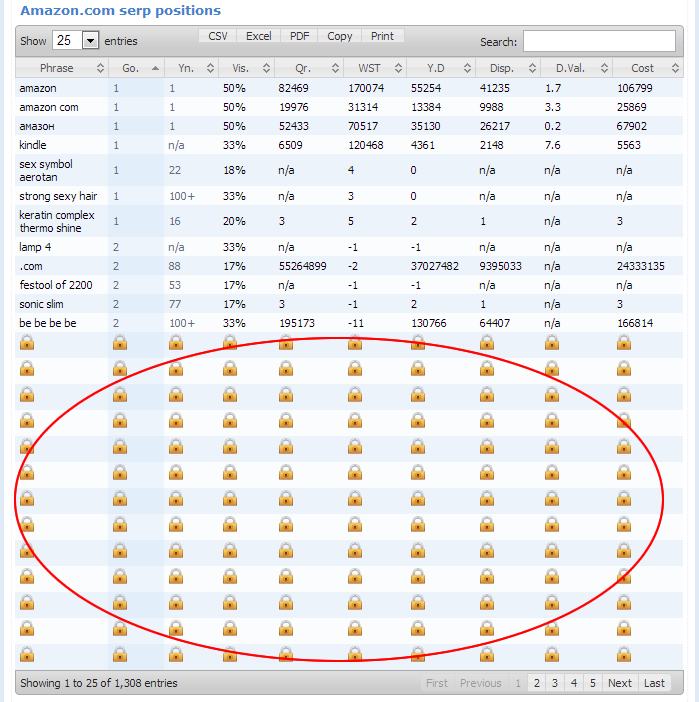Viewport: 699px width, 702px height.
Task: Export table as CSV
Action: point(218,36)
